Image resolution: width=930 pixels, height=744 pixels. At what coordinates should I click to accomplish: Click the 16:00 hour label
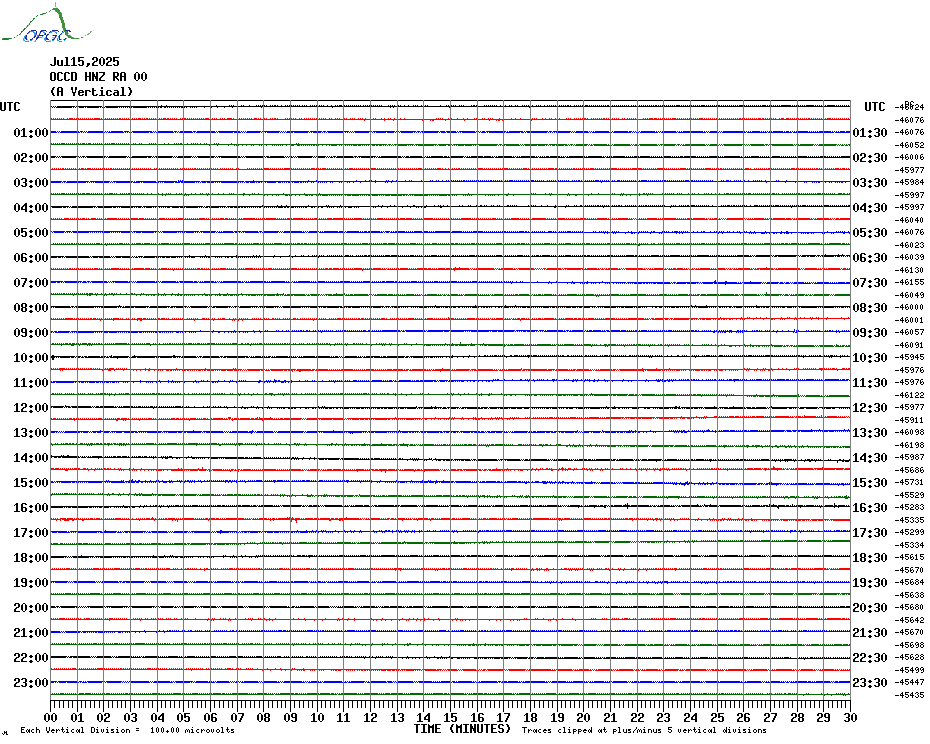click(x=31, y=507)
